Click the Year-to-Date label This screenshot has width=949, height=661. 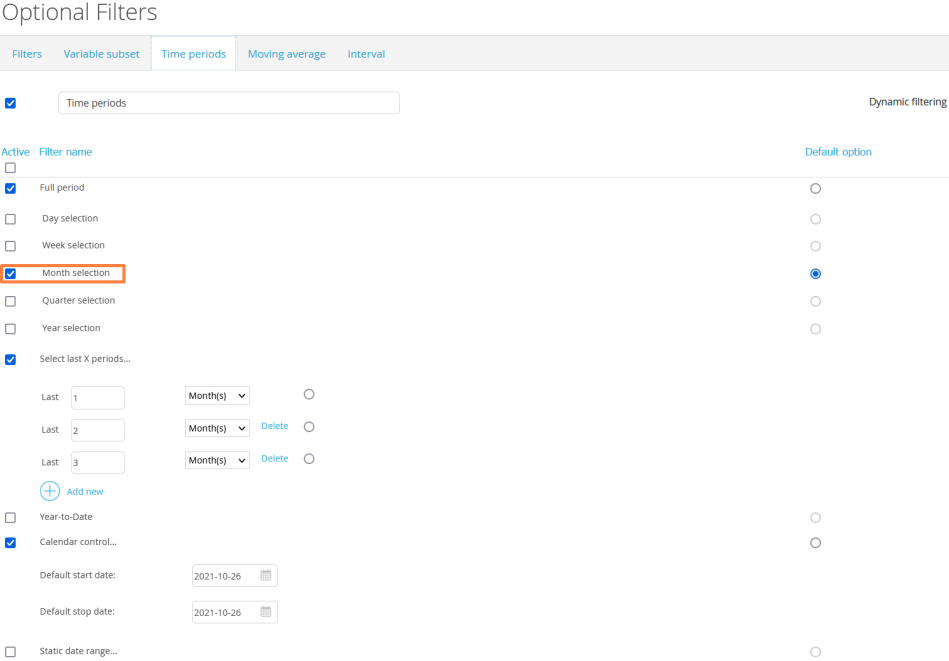click(x=66, y=517)
